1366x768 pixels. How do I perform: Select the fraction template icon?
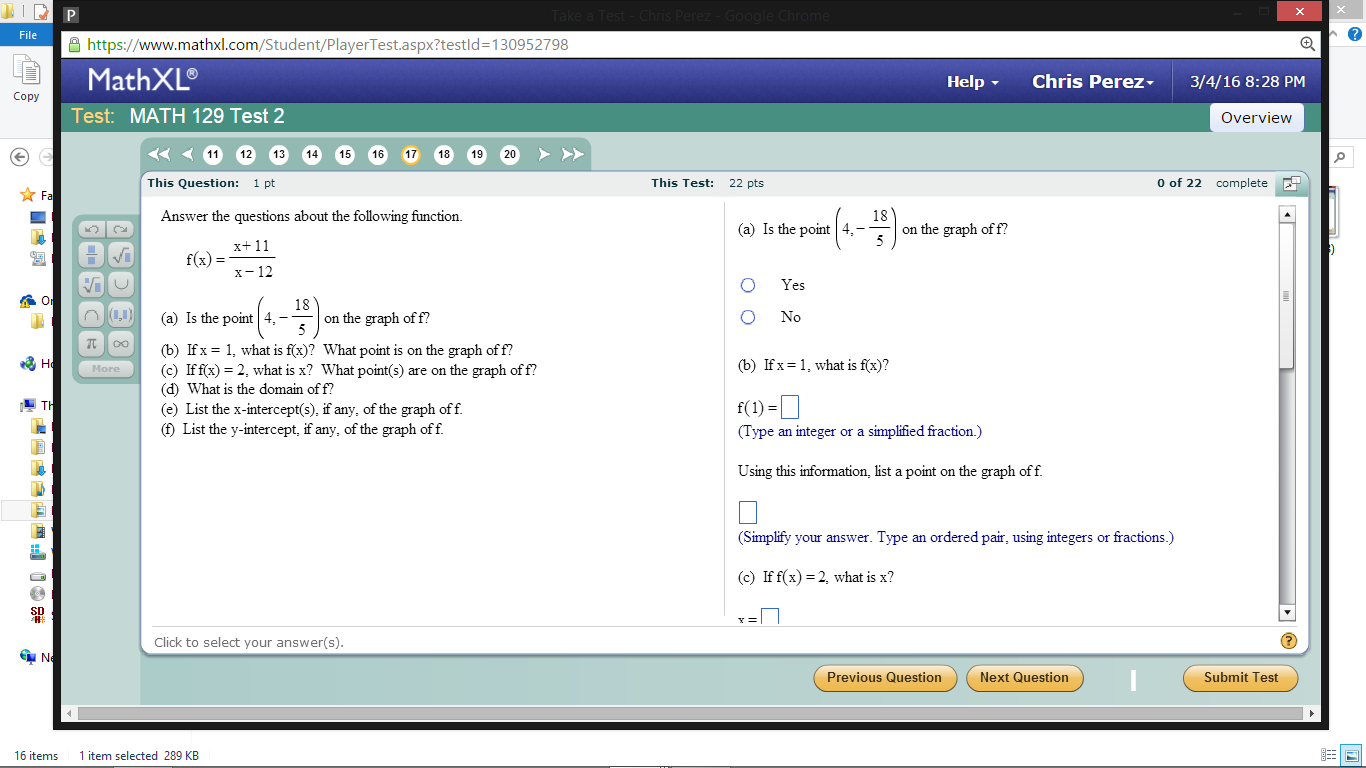point(92,255)
